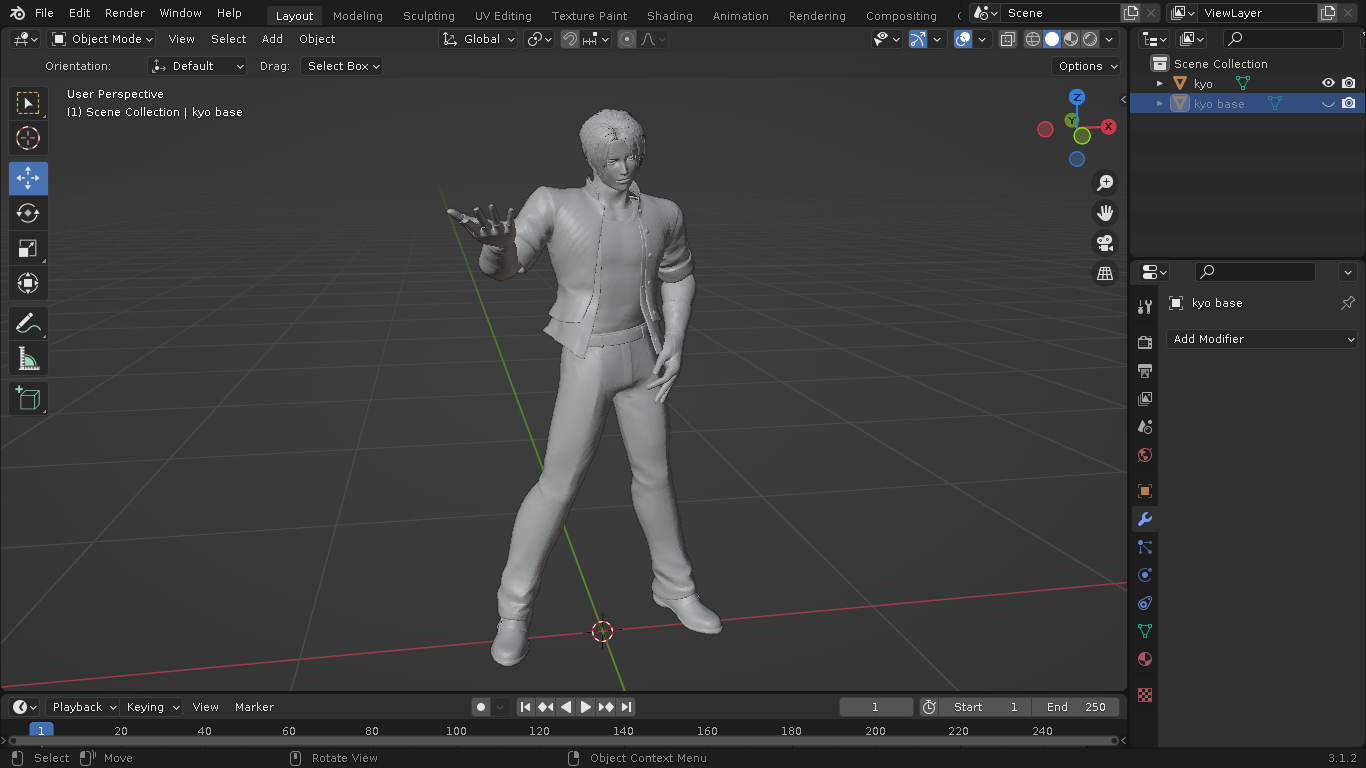Select the Rotate tool in the toolbar
Viewport: 1366px width, 768px height.
click(28, 213)
